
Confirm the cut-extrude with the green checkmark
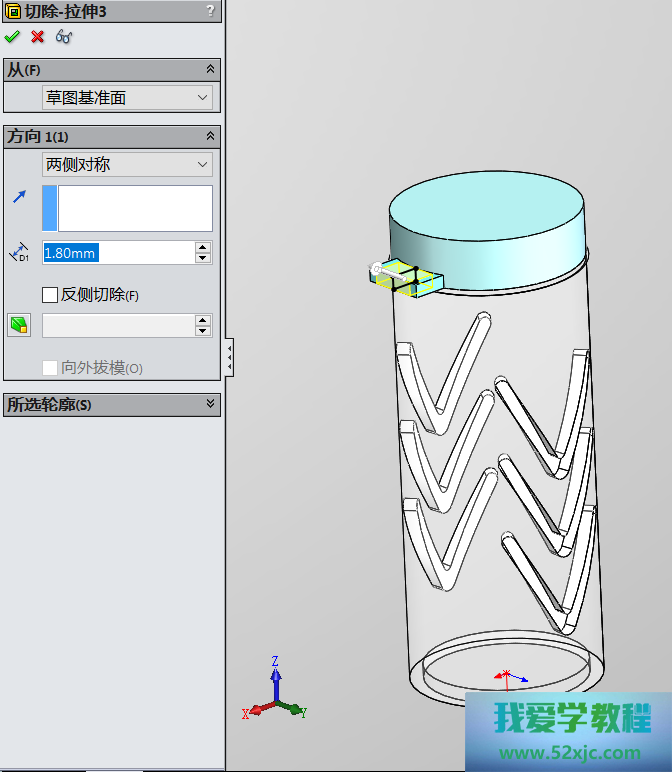click(x=12, y=37)
